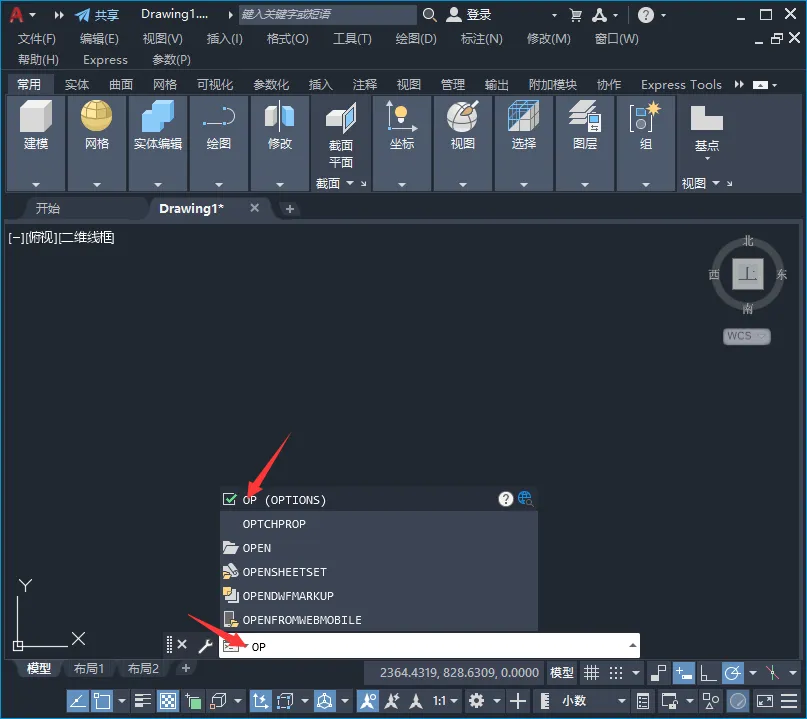Open the Autodesk App Store cart icon
The width and height of the screenshot is (807, 719).
pos(576,15)
